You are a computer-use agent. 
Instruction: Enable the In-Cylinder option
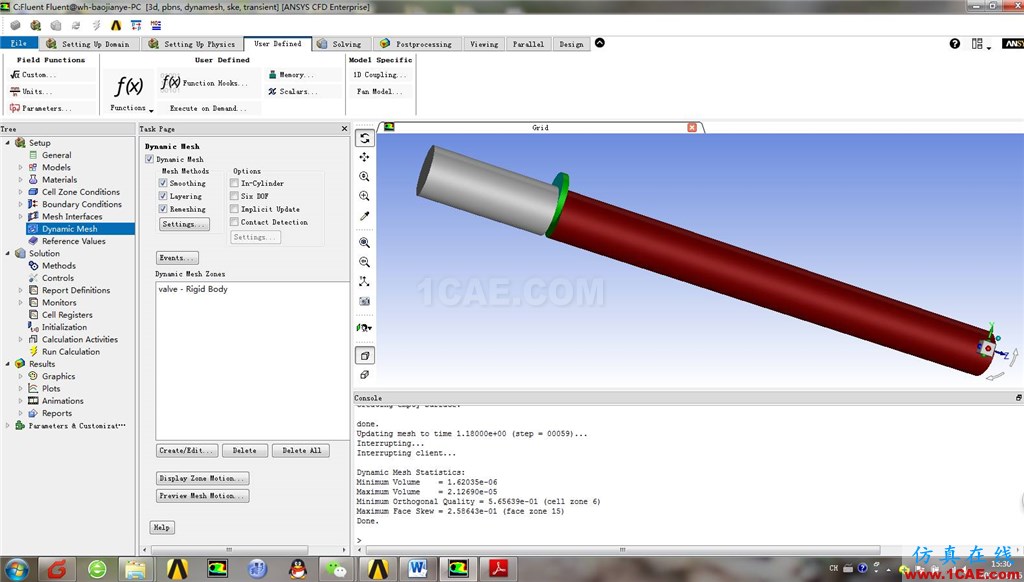[234, 184]
